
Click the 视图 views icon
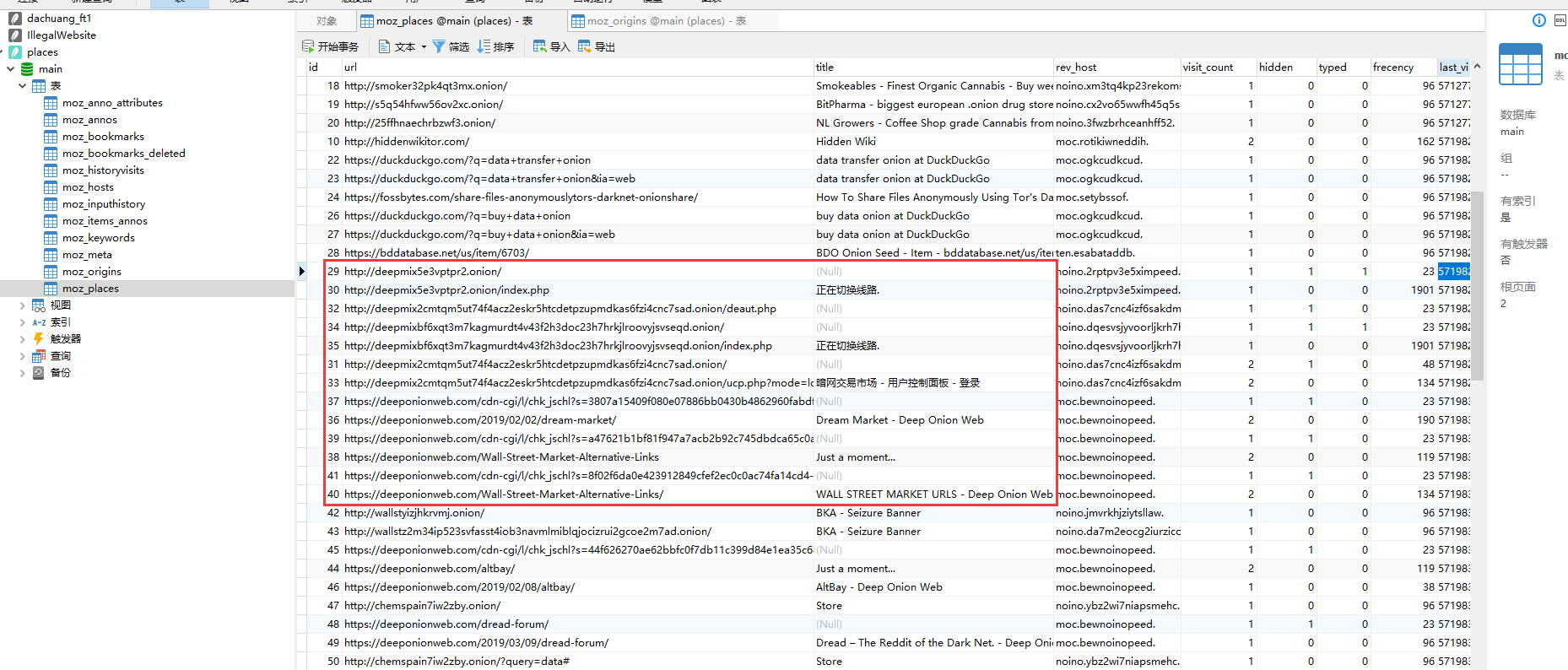click(x=39, y=305)
